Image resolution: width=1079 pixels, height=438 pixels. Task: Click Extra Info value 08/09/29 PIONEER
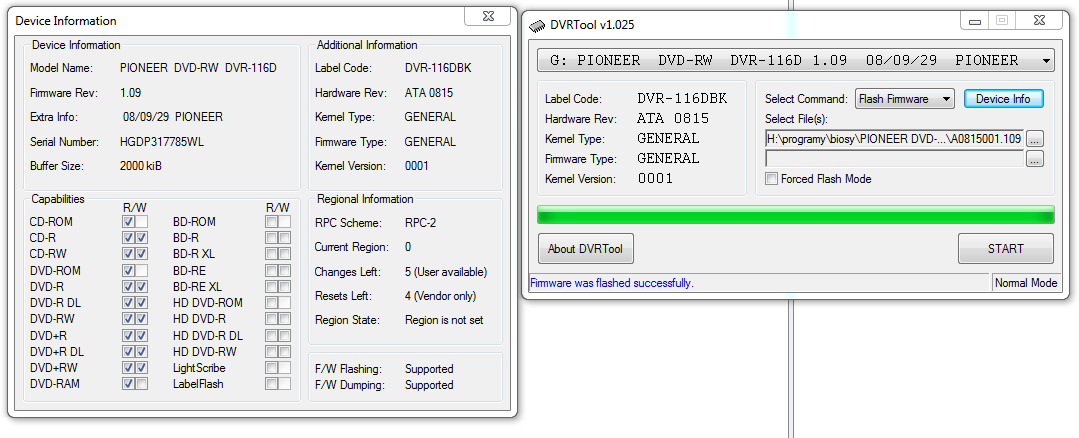[173, 117]
